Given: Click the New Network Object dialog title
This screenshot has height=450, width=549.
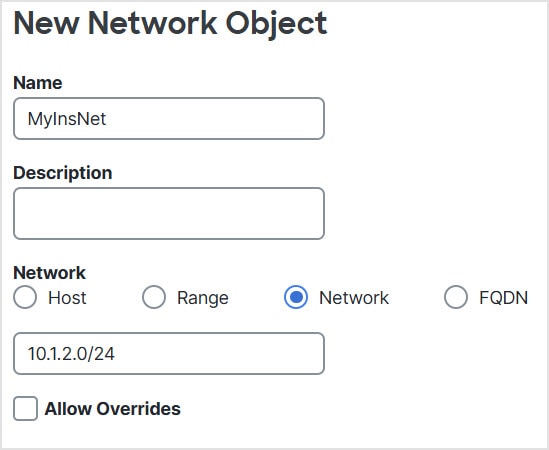Looking at the screenshot, I should click(170, 23).
